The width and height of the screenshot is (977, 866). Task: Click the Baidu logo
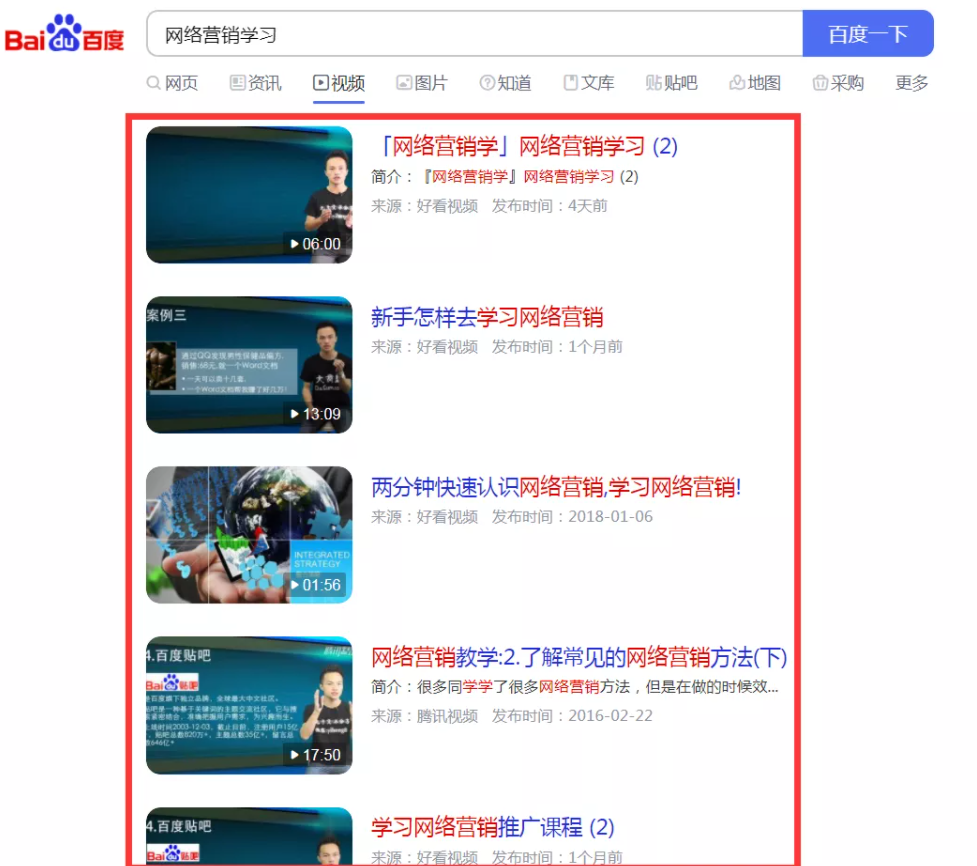(64, 34)
